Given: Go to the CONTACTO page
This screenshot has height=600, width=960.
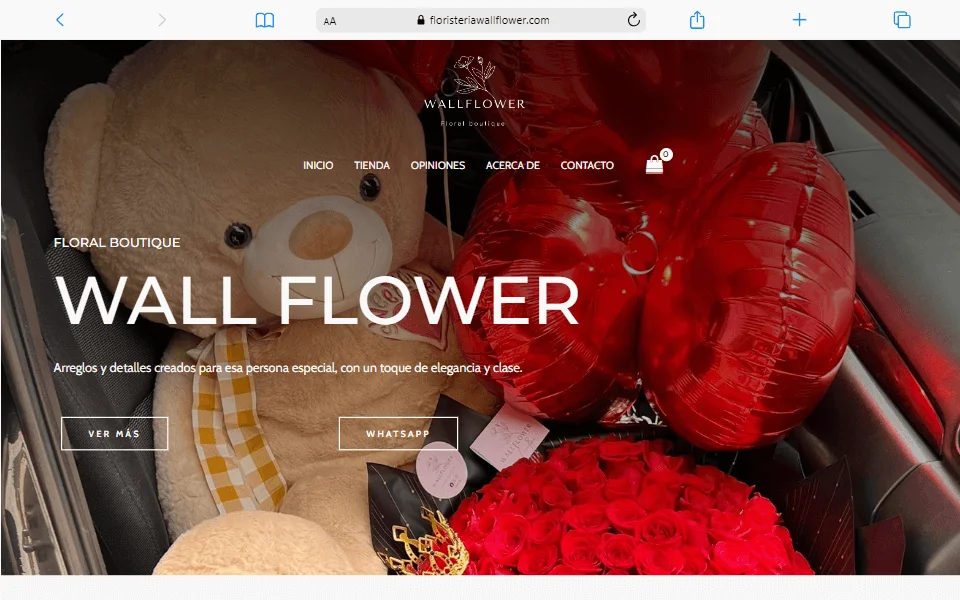Looking at the screenshot, I should [587, 165].
